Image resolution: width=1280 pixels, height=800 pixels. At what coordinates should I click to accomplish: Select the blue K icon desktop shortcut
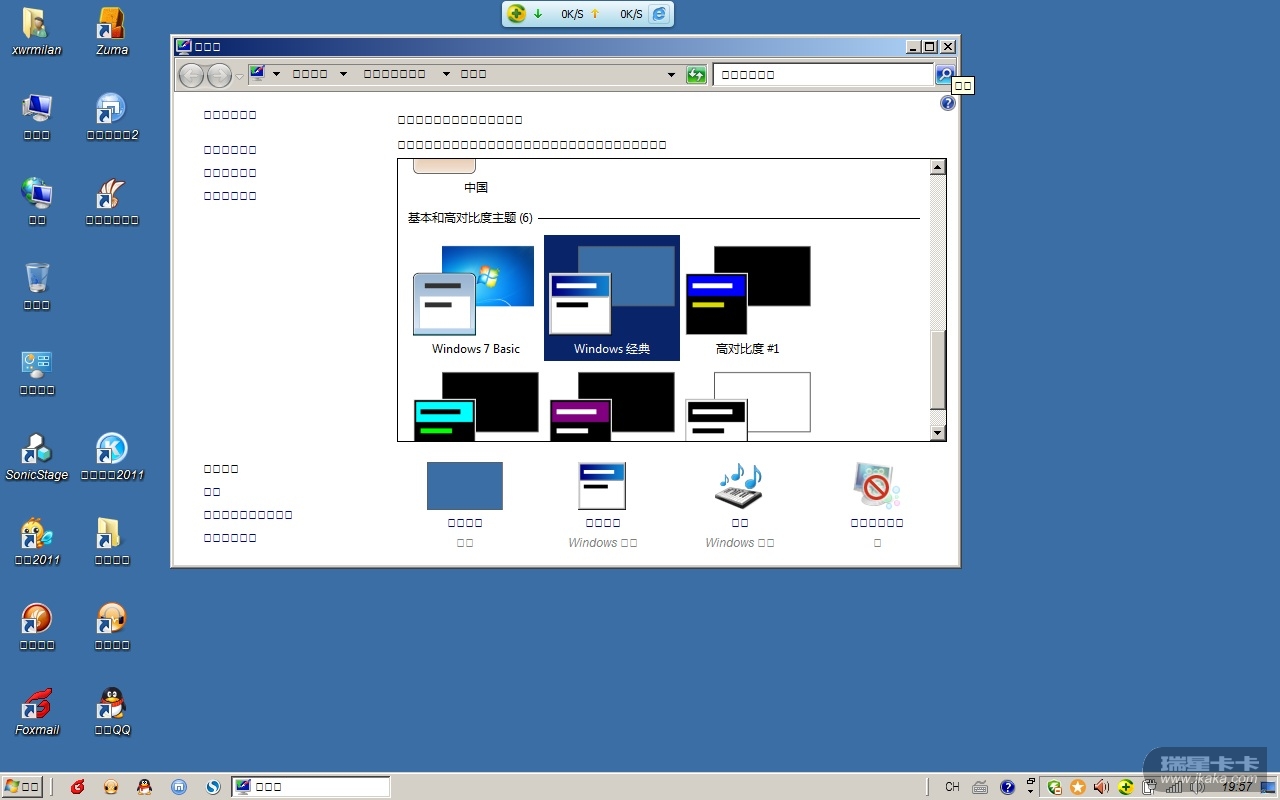(x=112, y=456)
